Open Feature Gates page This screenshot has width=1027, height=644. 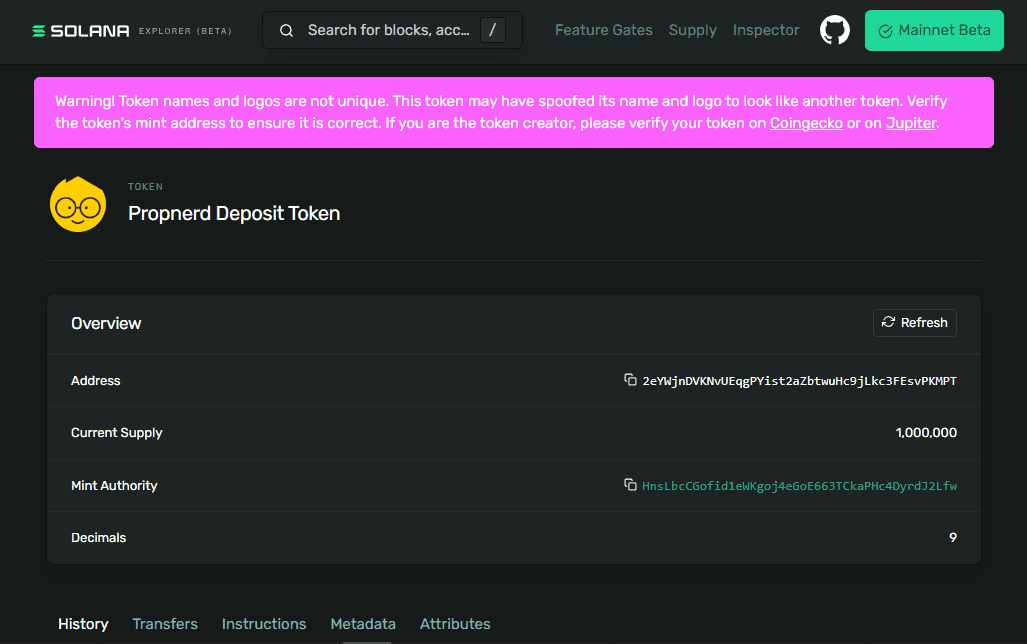pyautogui.click(x=603, y=30)
